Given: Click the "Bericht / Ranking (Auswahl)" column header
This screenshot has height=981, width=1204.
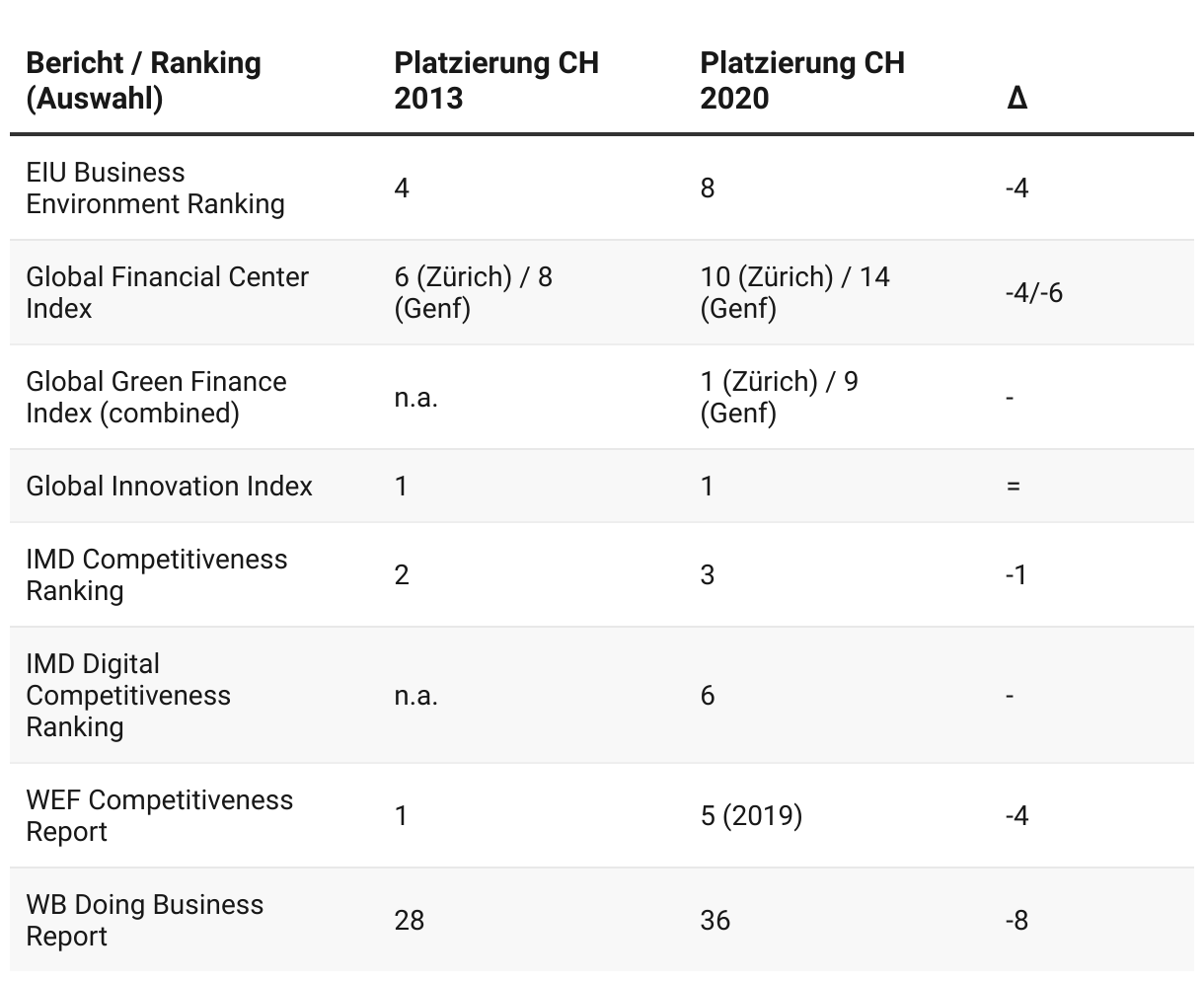Looking at the screenshot, I should pos(143,80).
